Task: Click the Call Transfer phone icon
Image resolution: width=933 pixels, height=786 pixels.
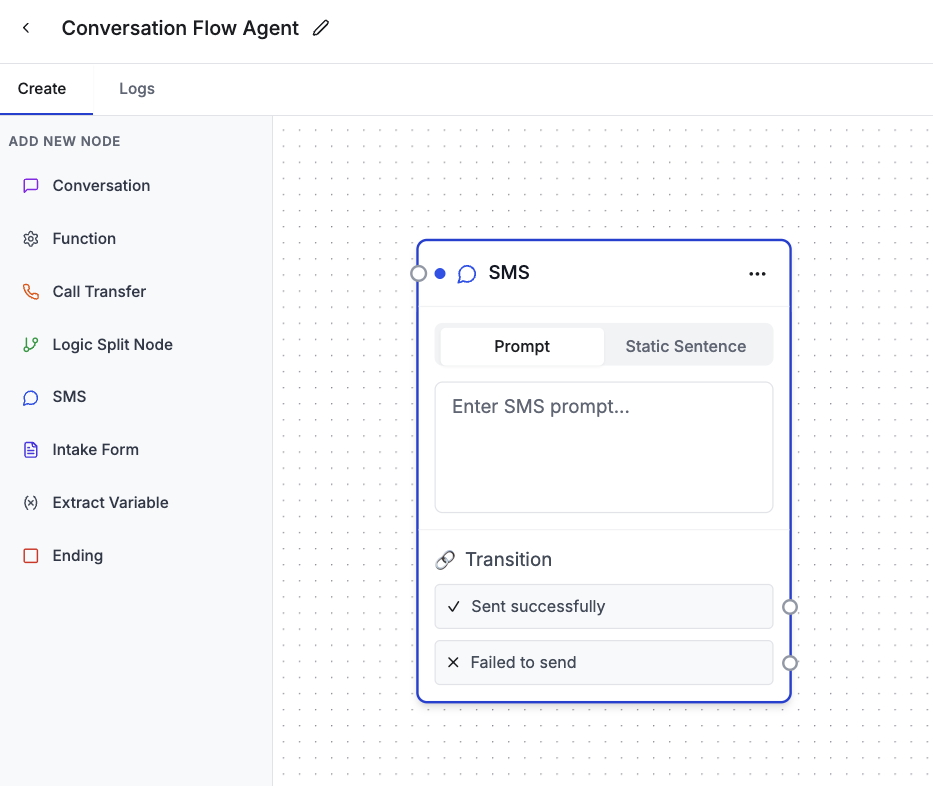Action: point(30,292)
